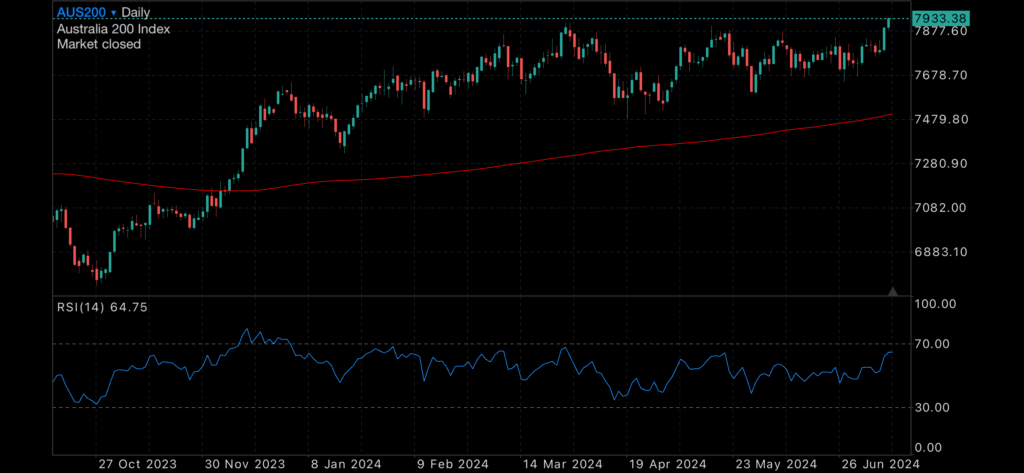Click the 30 Nov 2023 date label
This screenshot has width=1024, height=473.
click(244, 464)
